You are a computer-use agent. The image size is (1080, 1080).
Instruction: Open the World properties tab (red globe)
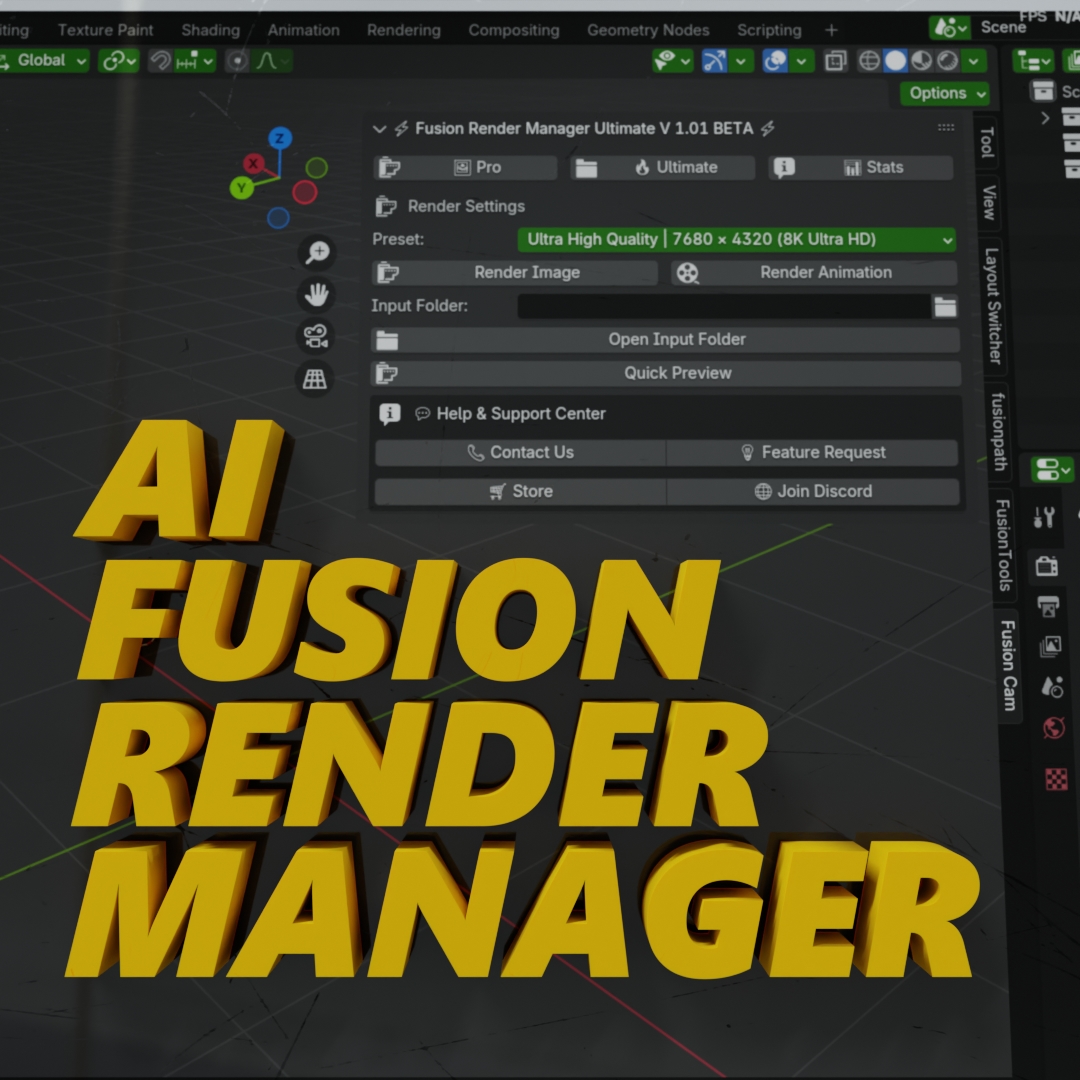pyautogui.click(x=1055, y=727)
